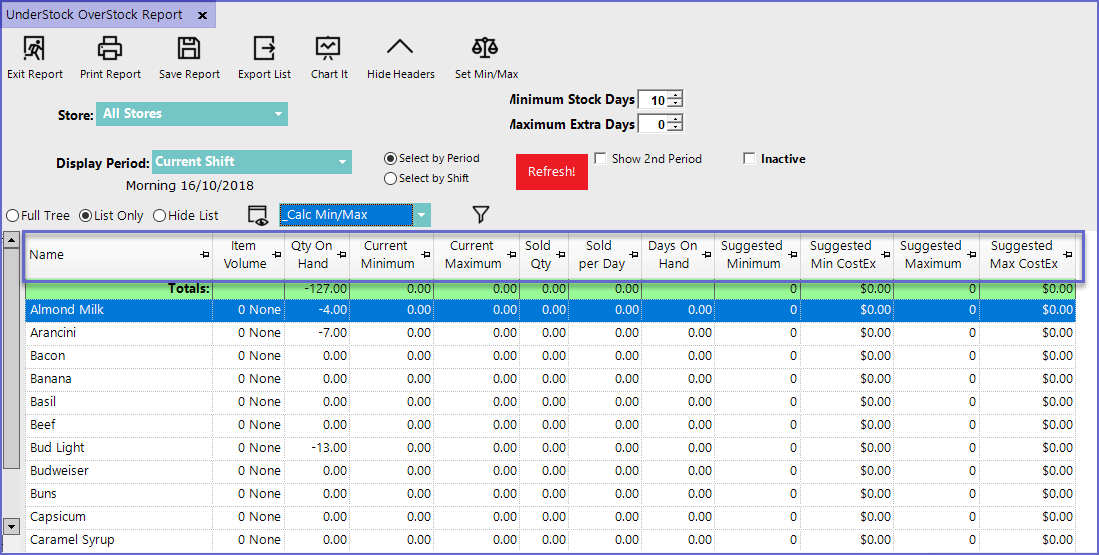
Task: Click the monitor eye view icon
Action: pos(258,216)
